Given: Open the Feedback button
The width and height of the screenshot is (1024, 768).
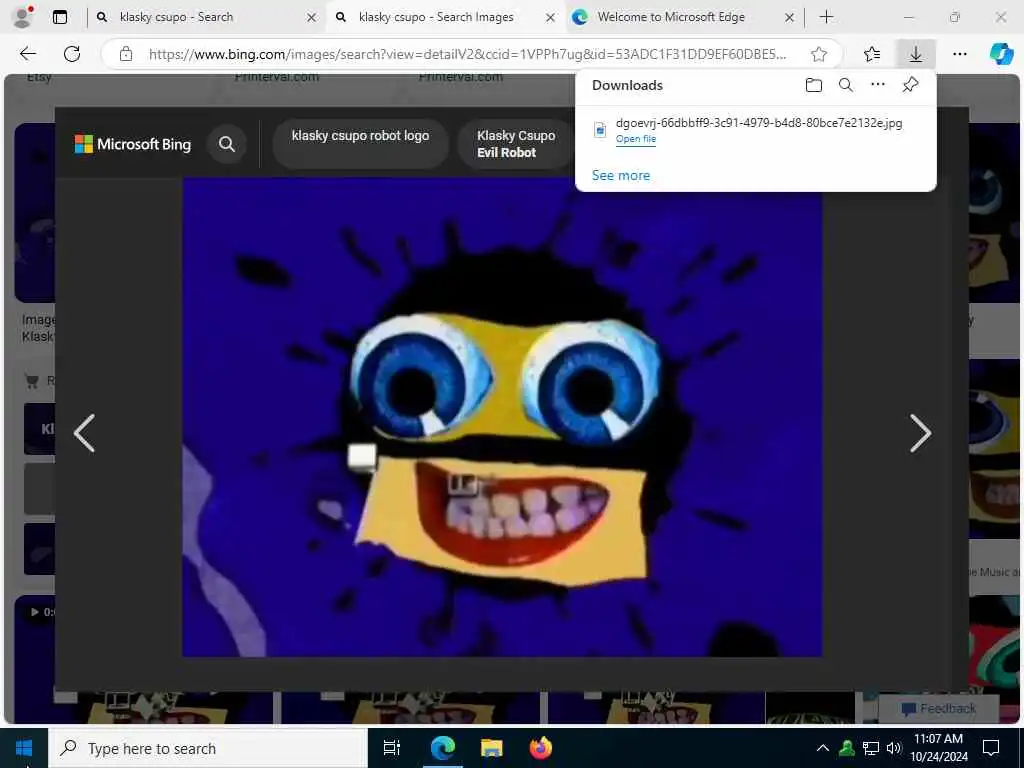Looking at the screenshot, I should (938, 709).
